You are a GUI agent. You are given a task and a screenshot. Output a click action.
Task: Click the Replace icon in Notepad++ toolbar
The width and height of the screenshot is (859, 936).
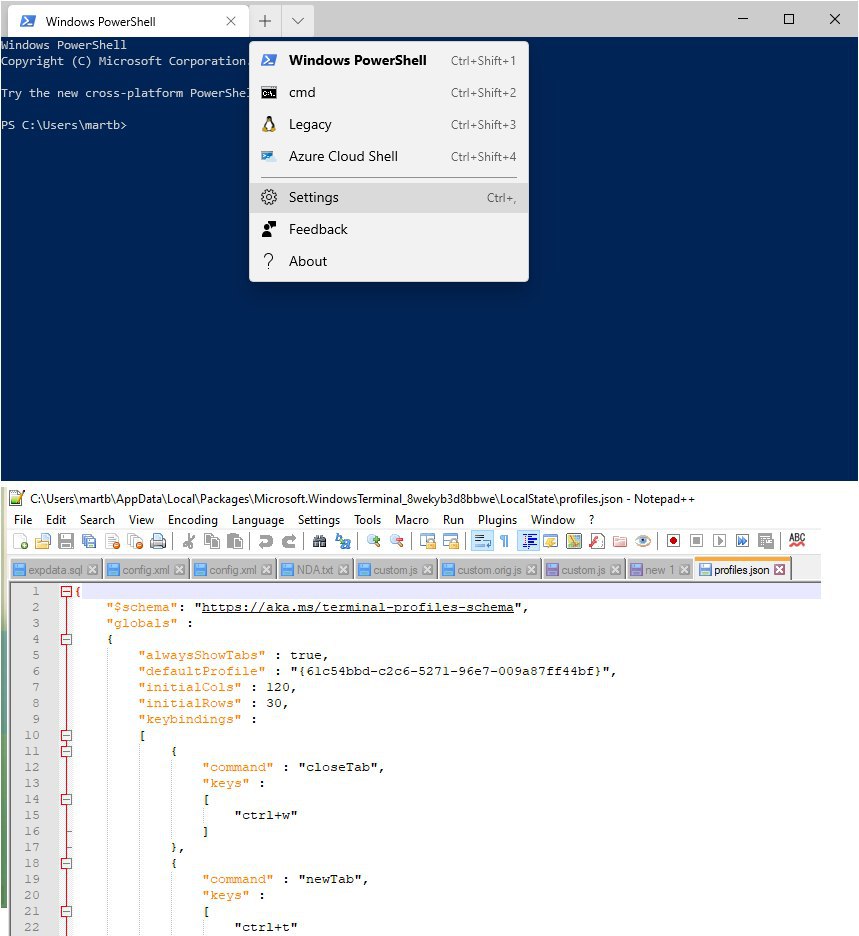coord(343,541)
